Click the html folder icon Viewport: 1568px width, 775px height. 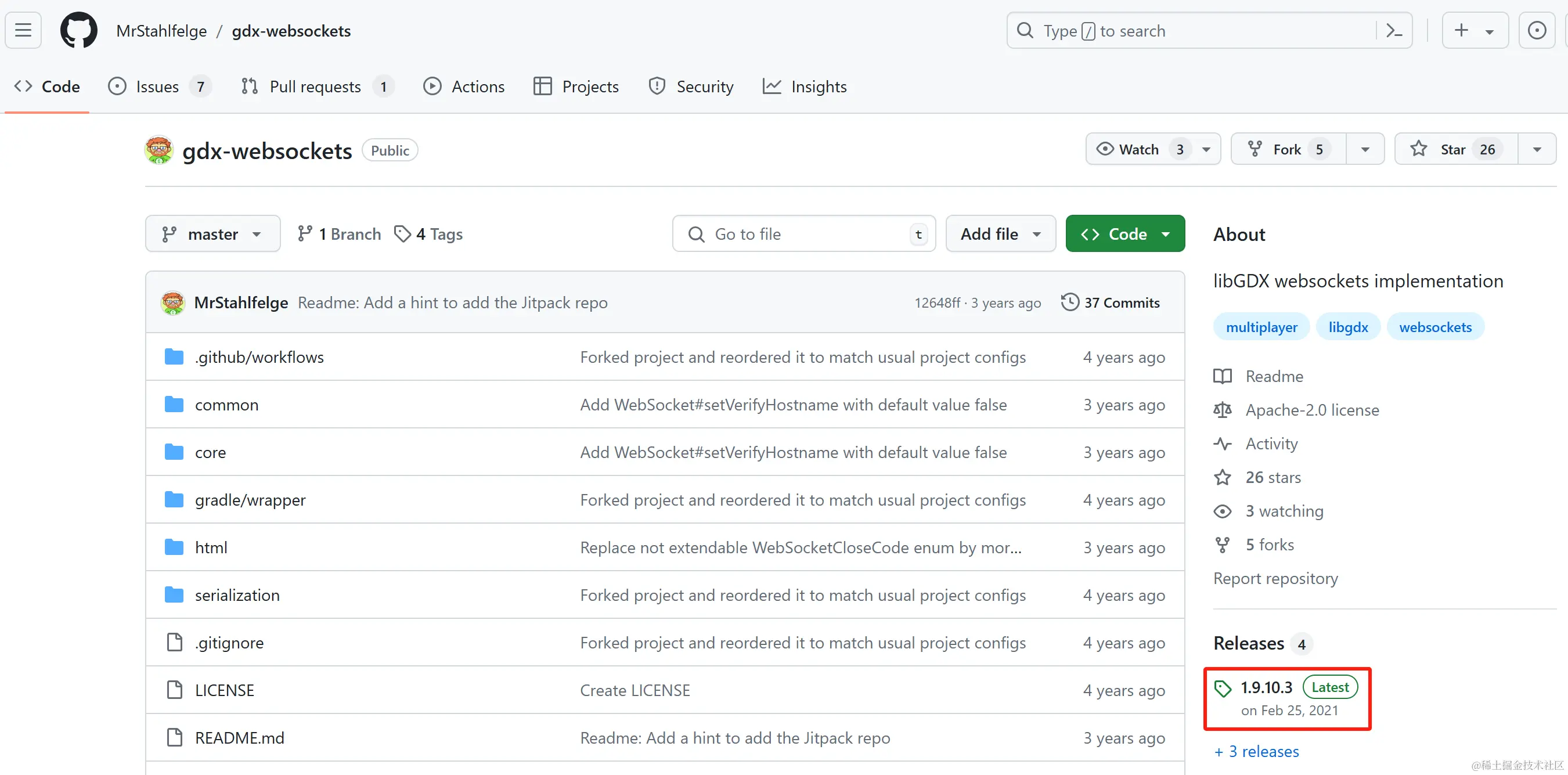174,547
